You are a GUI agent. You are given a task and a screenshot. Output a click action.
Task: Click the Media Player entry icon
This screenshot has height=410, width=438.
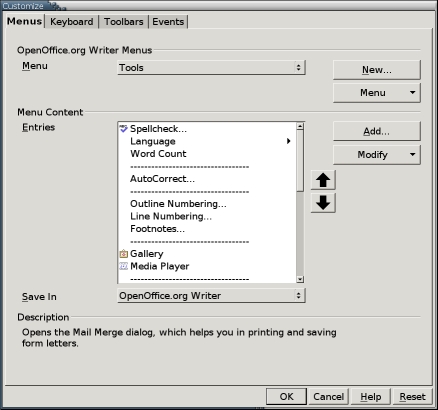point(124,266)
